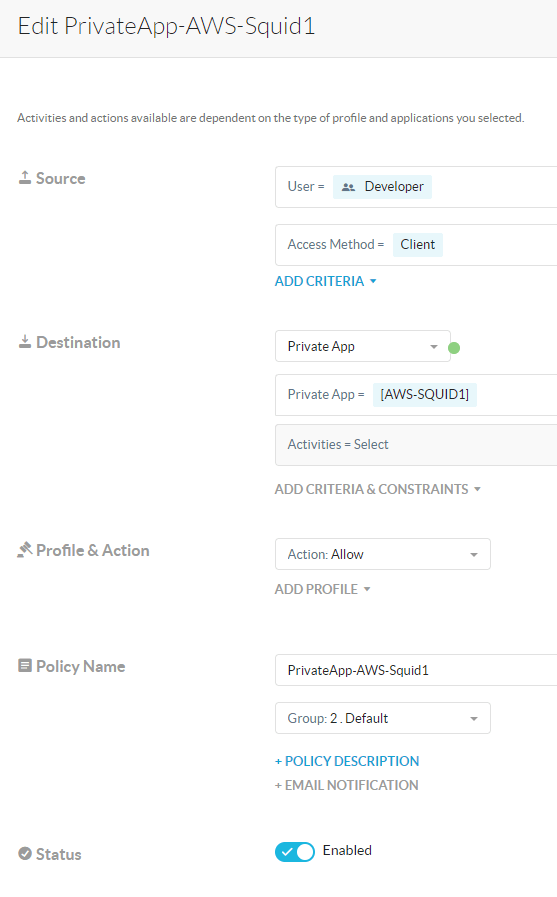
Task: Click the Source upload icon
Action: coord(25,178)
